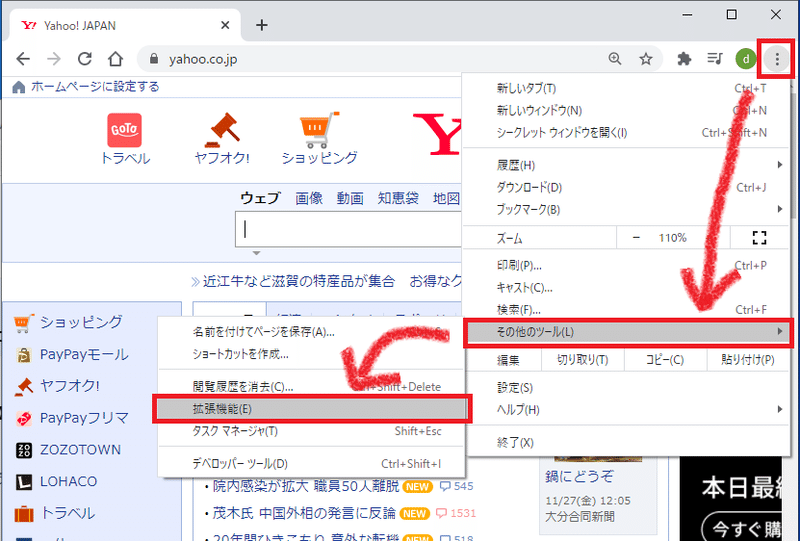Select シークレット ウィンドウを開く(I)
The width and height of the screenshot is (800, 541).
(628, 133)
